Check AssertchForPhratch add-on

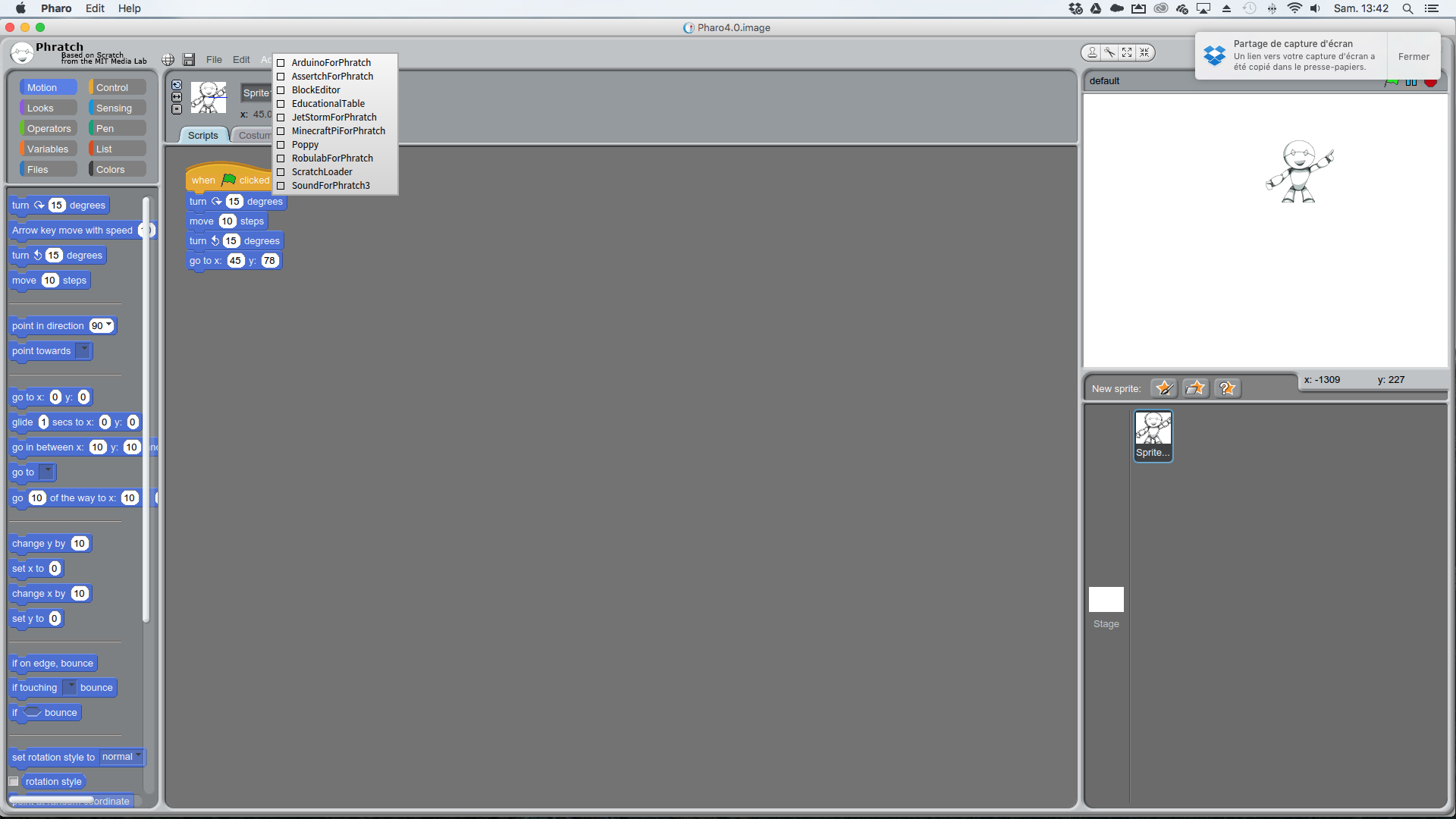point(281,77)
